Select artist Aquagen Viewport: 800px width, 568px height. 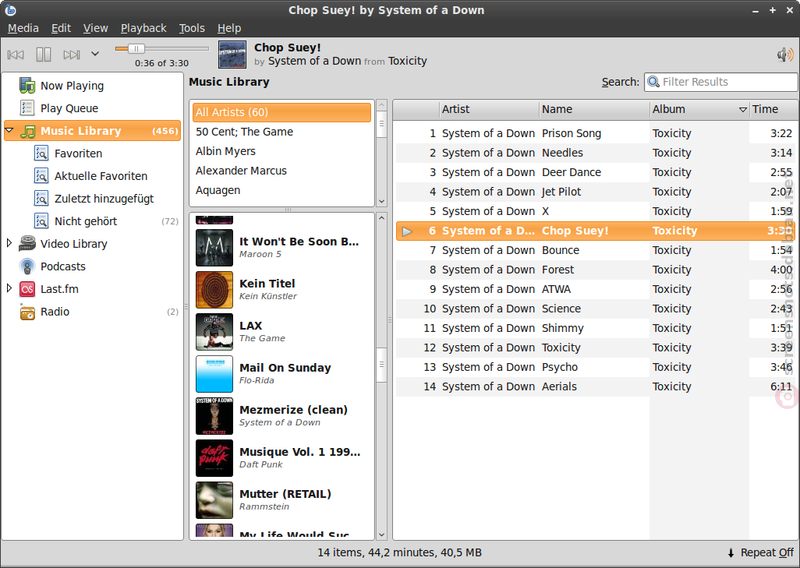282,190
